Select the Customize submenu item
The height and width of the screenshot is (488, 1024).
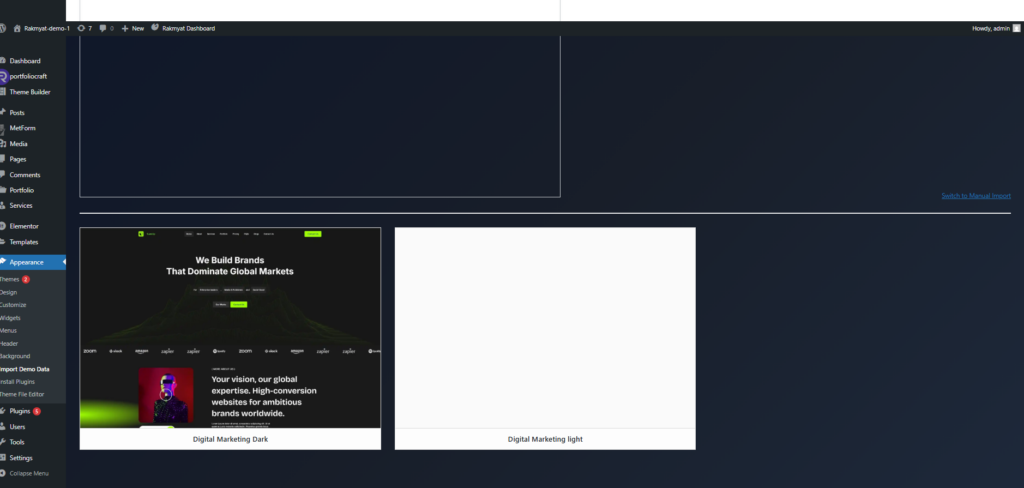(x=13, y=305)
